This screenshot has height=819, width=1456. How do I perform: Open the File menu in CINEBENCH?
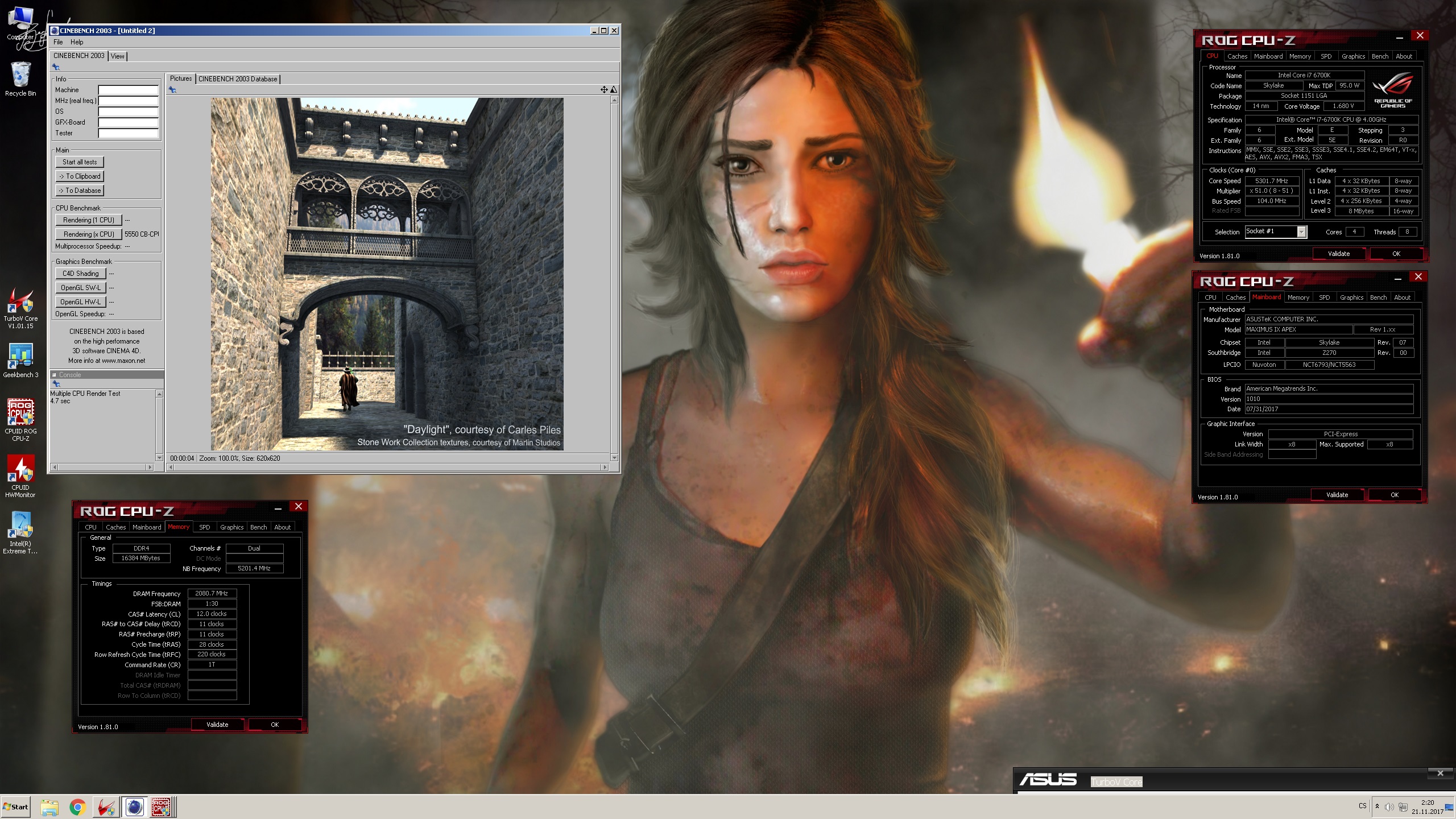[x=58, y=42]
